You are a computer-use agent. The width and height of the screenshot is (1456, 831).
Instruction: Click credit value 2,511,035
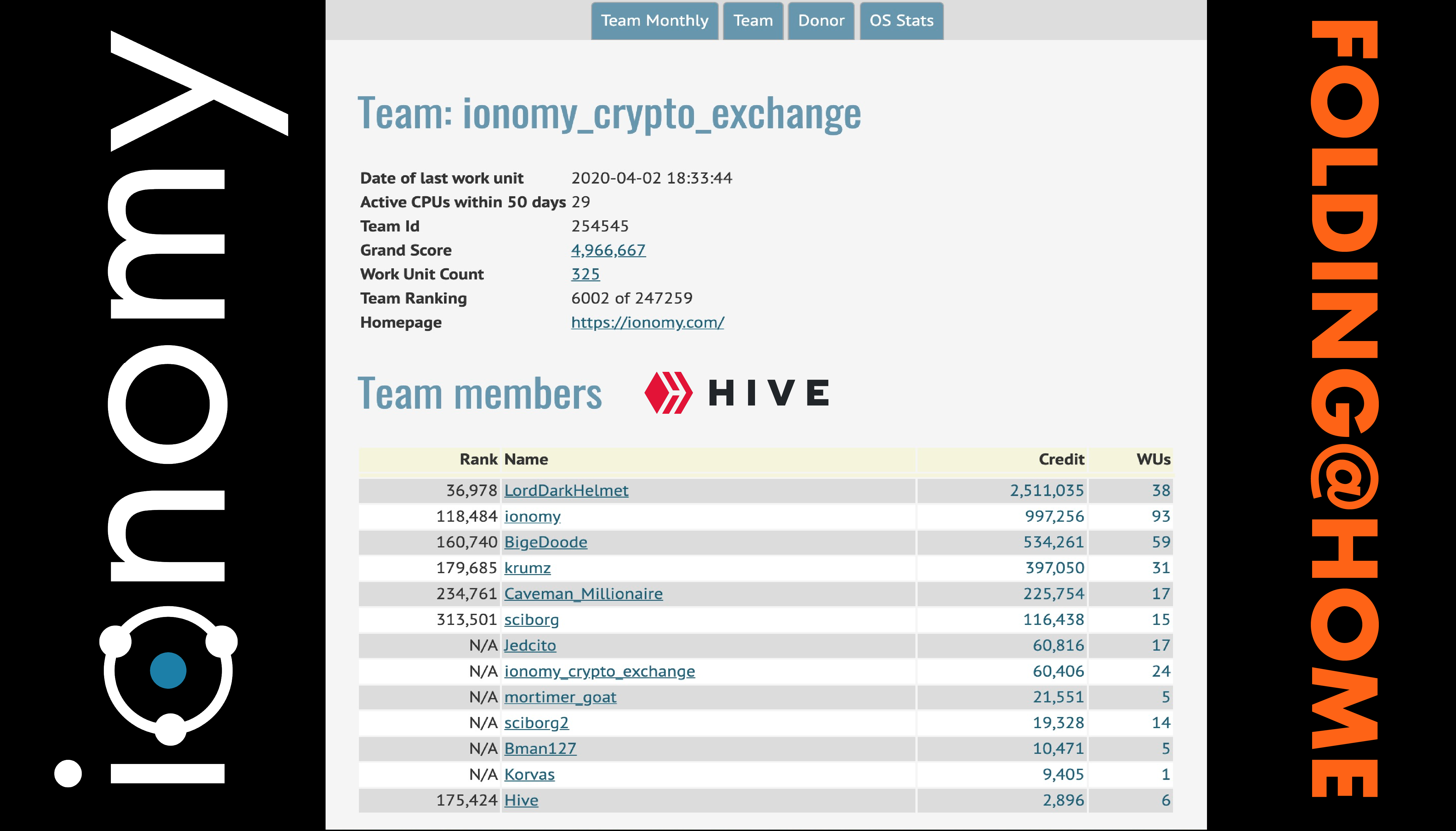coord(1047,490)
